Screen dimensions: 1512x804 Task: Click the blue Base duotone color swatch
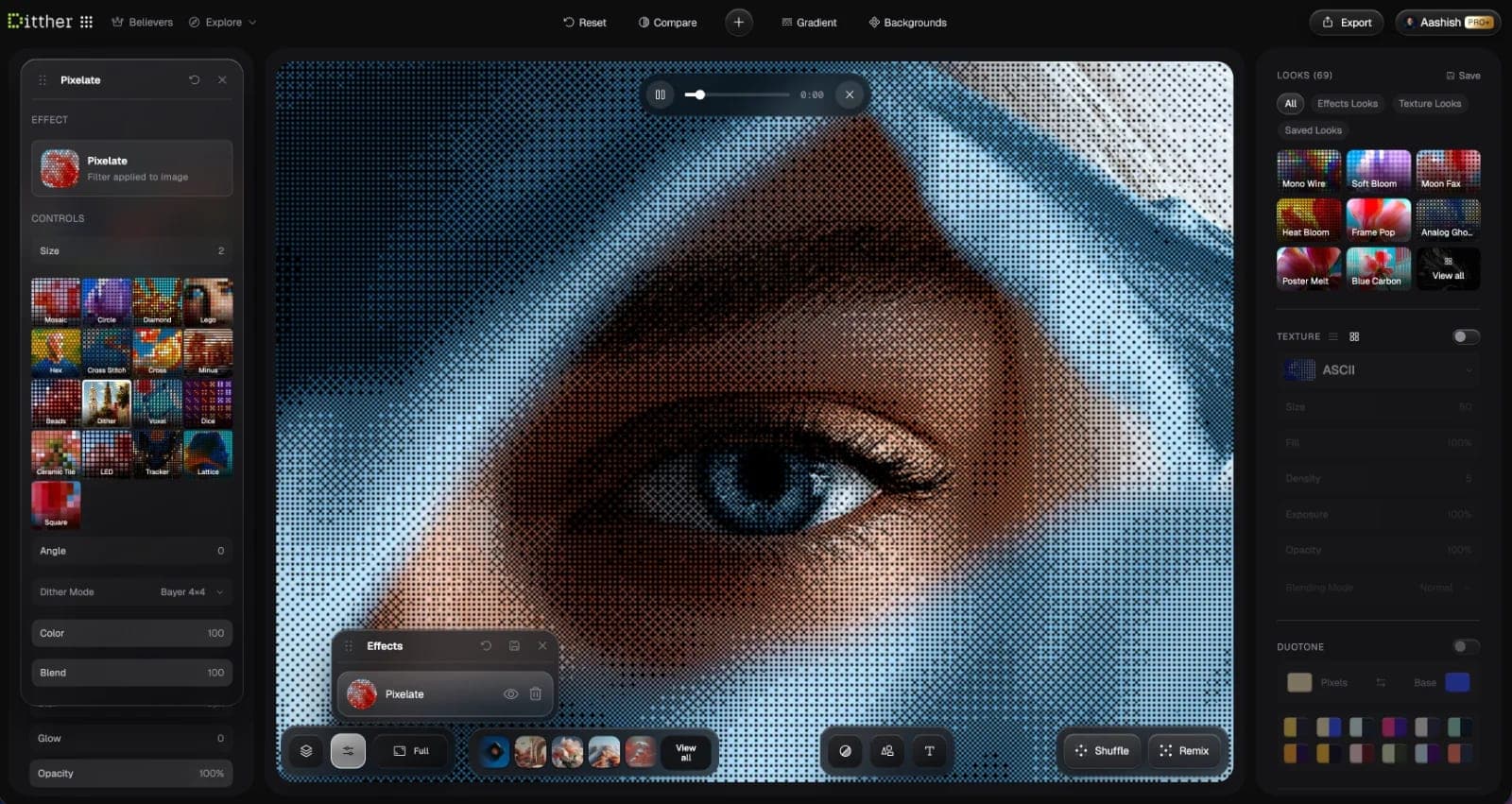coord(1457,682)
